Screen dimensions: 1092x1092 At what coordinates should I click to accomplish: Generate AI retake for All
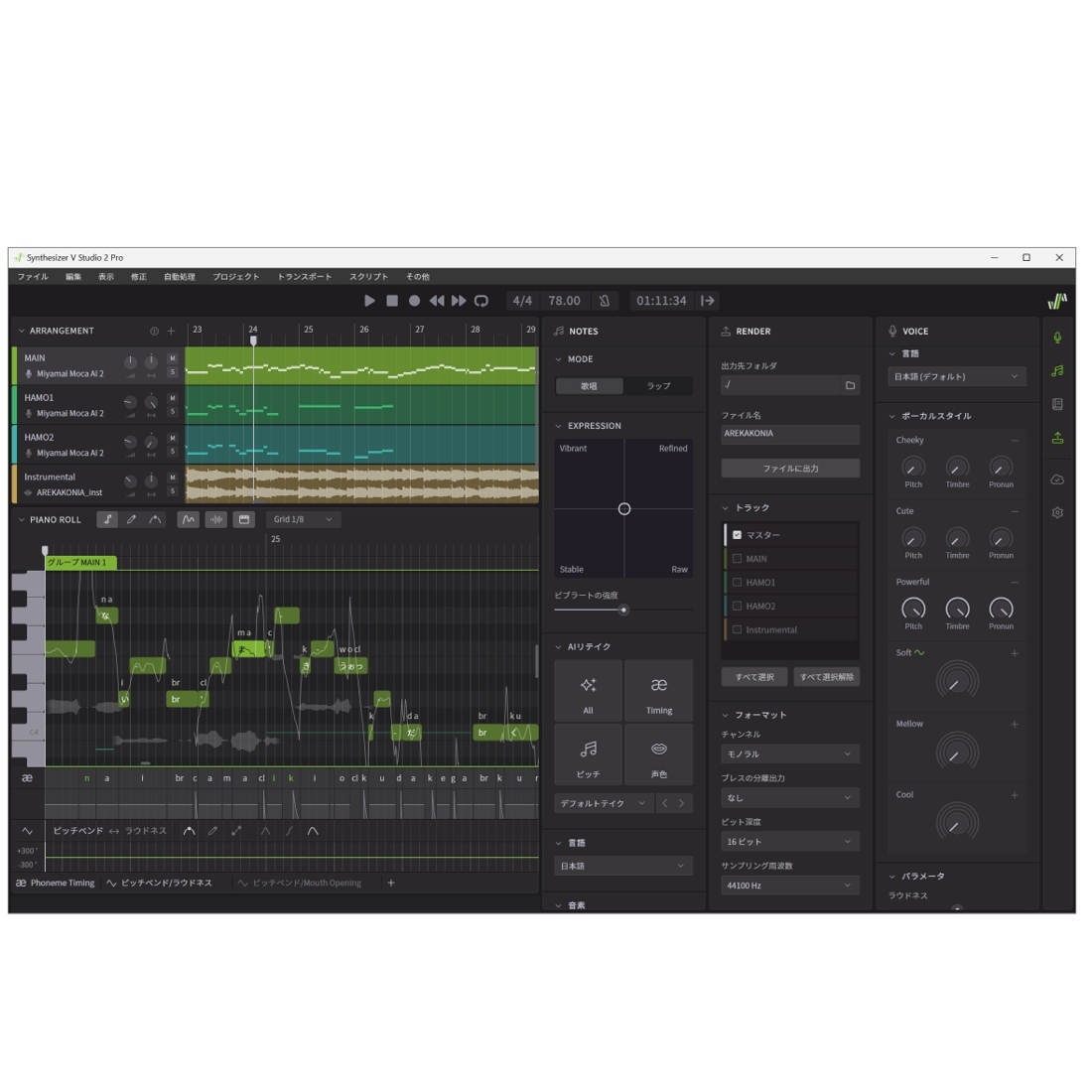tap(589, 692)
